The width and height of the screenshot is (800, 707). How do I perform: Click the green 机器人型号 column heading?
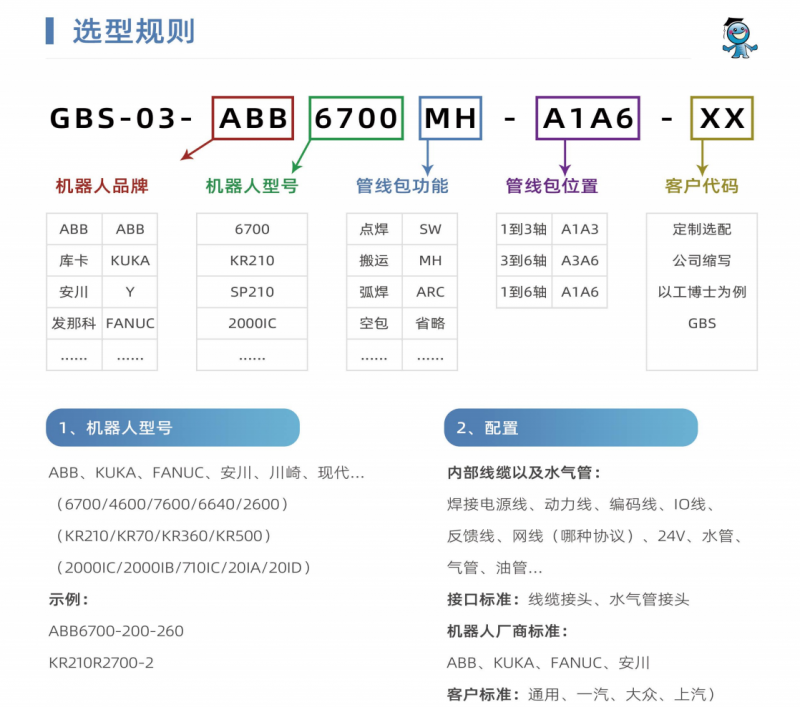[x=252, y=186]
